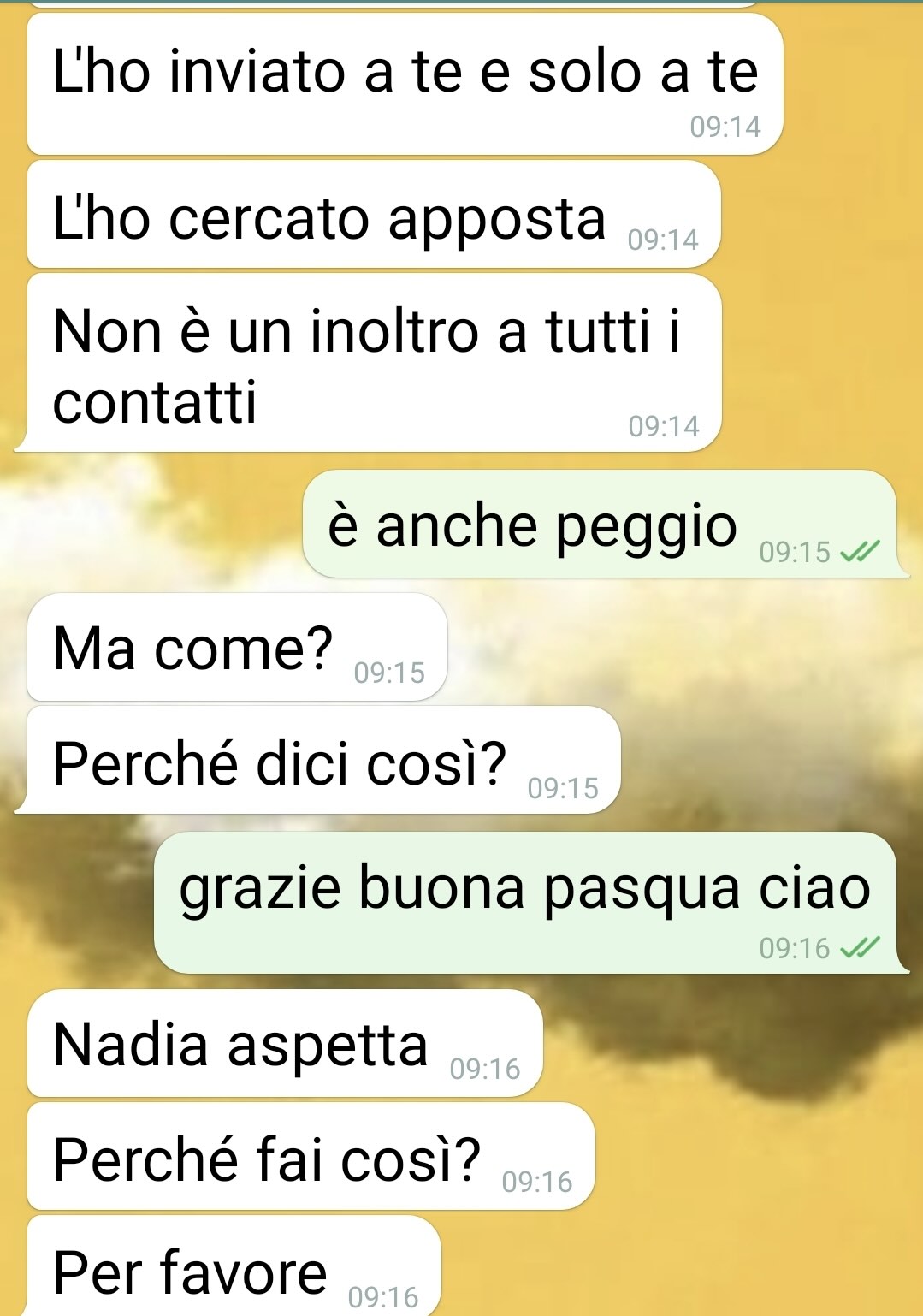Viewport: 923px width, 1316px height.
Task: Tap the "Perché fai così?" message
Action: (311, 1156)
